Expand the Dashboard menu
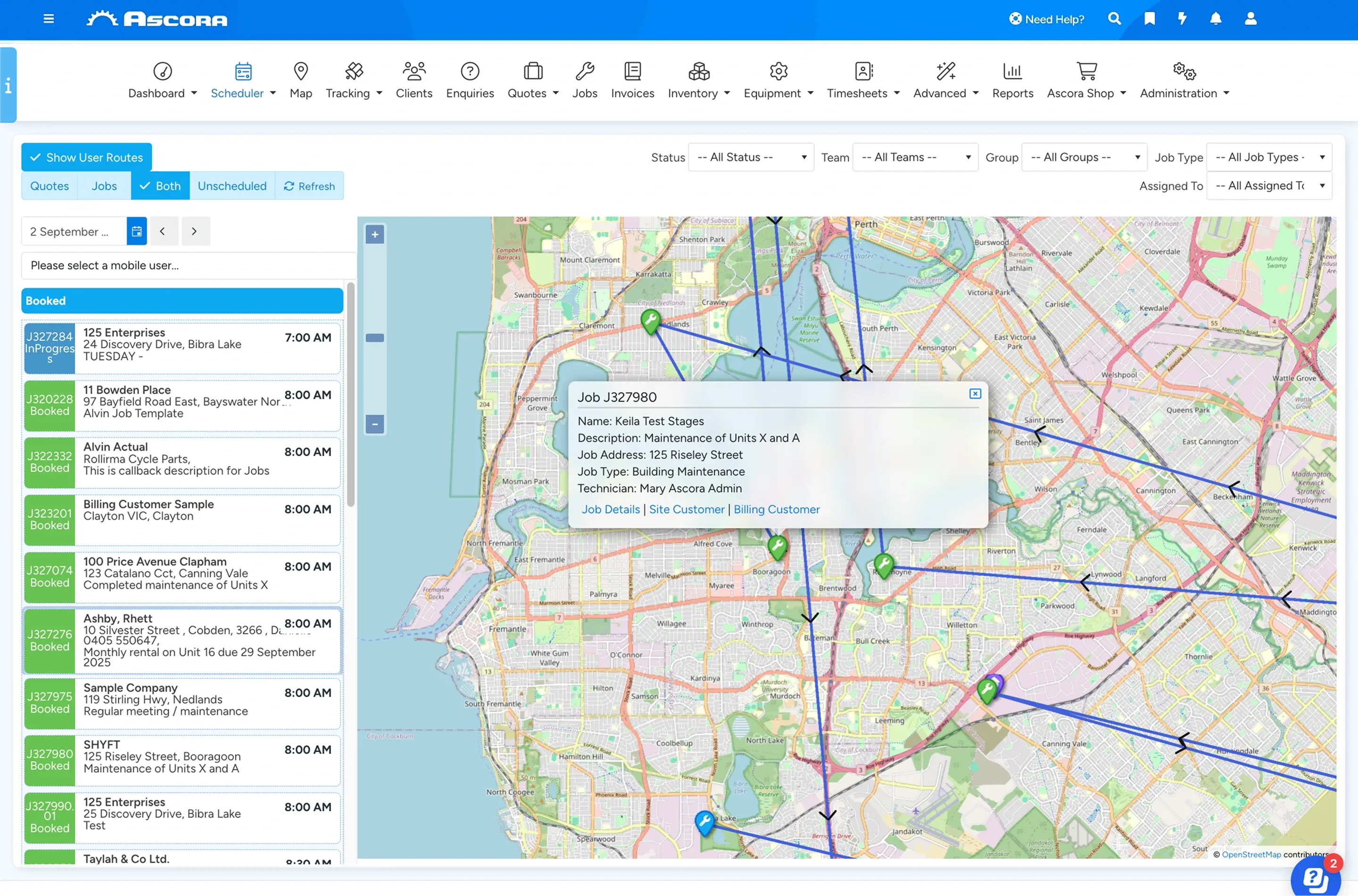This screenshot has width=1358, height=896. click(163, 80)
